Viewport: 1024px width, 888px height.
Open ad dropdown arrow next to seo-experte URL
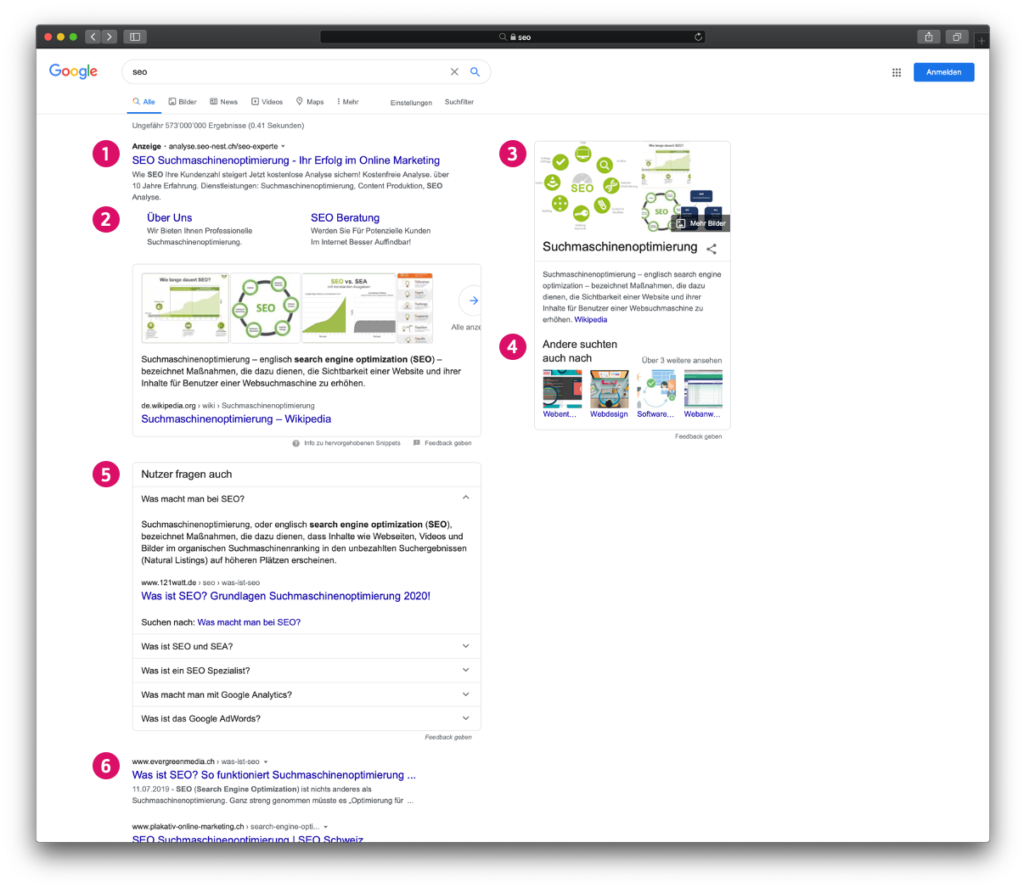[x=283, y=146]
